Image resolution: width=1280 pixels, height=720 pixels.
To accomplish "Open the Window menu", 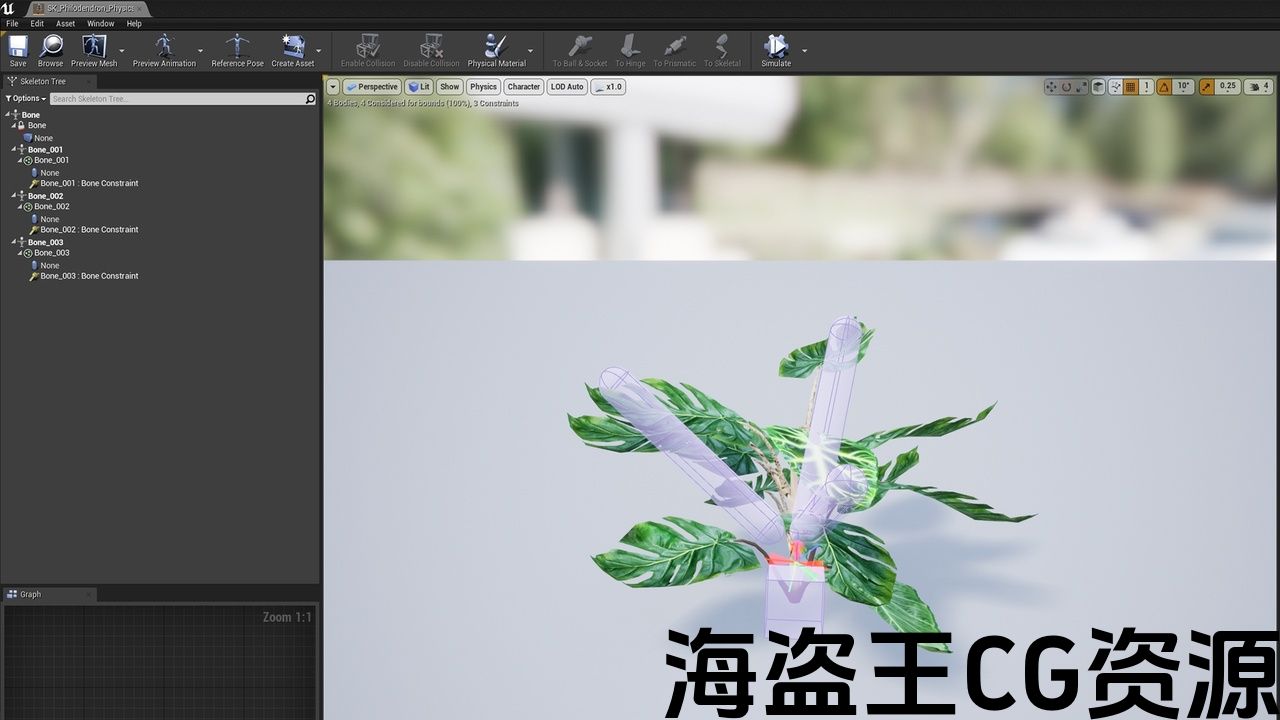I will [100, 23].
